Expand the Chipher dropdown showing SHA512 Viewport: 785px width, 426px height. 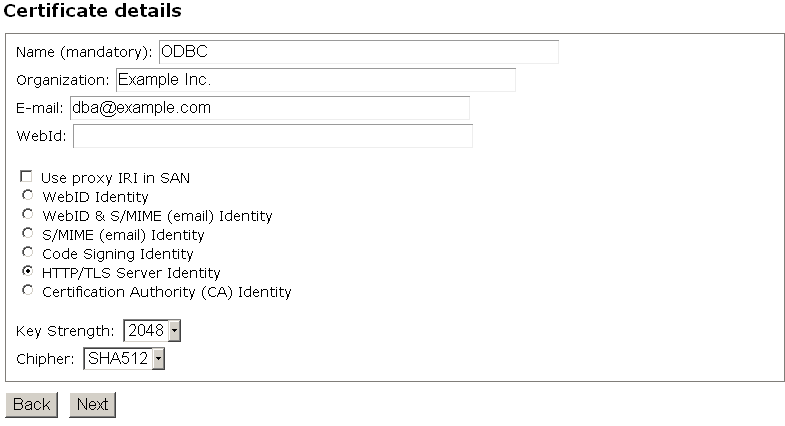pyautogui.click(x=124, y=358)
